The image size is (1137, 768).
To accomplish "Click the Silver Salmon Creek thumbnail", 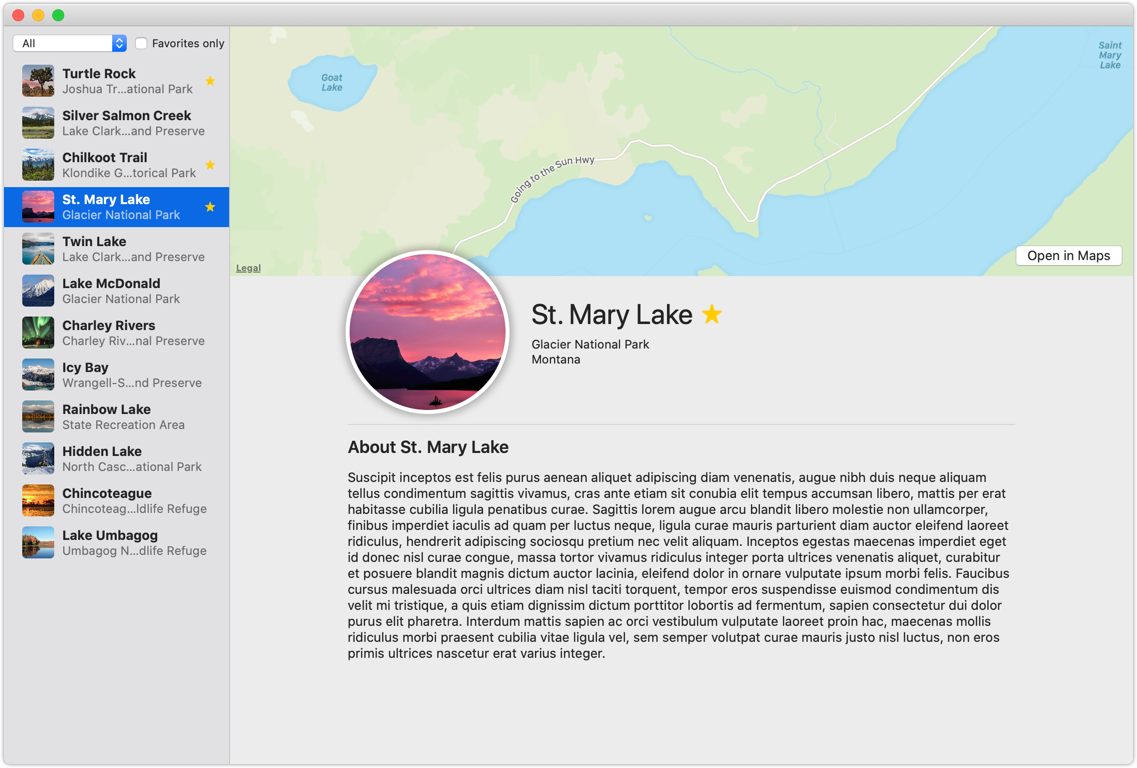I will coord(38,123).
